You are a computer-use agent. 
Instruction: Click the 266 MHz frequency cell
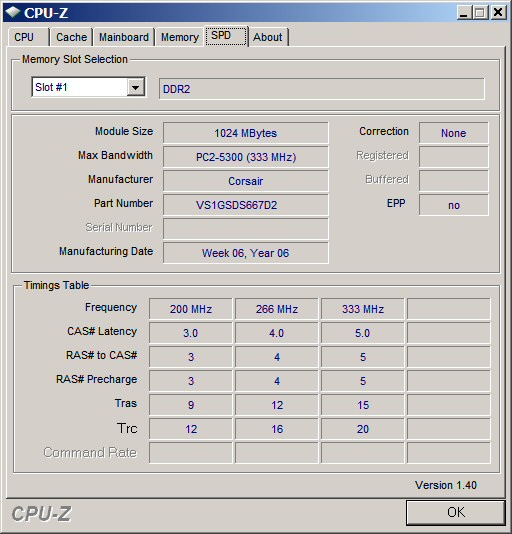277,309
